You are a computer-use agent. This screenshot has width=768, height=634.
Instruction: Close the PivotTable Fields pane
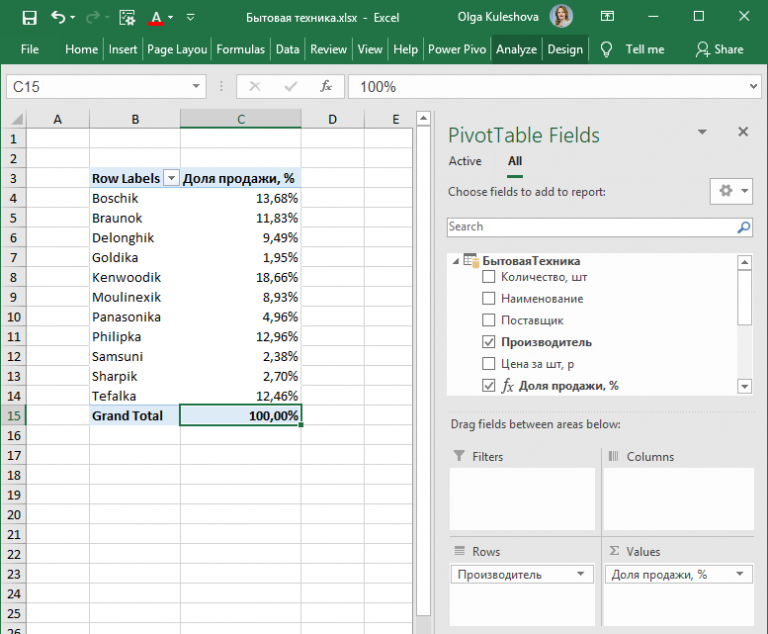pos(743,131)
